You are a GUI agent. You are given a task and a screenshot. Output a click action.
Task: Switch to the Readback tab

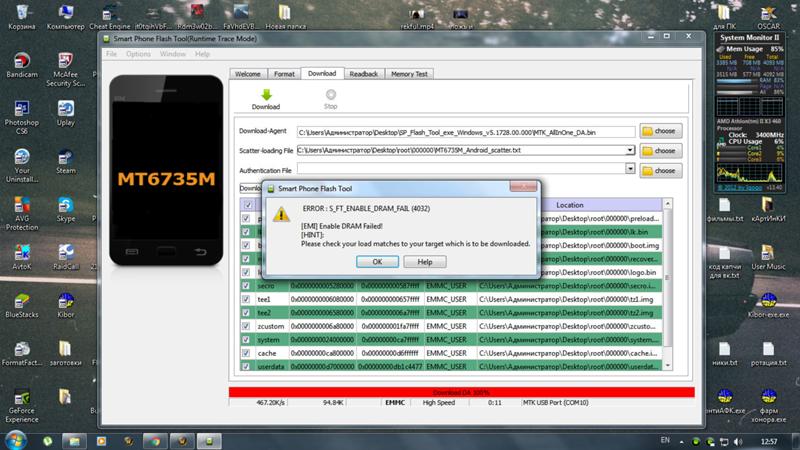pyautogui.click(x=364, y=74)
